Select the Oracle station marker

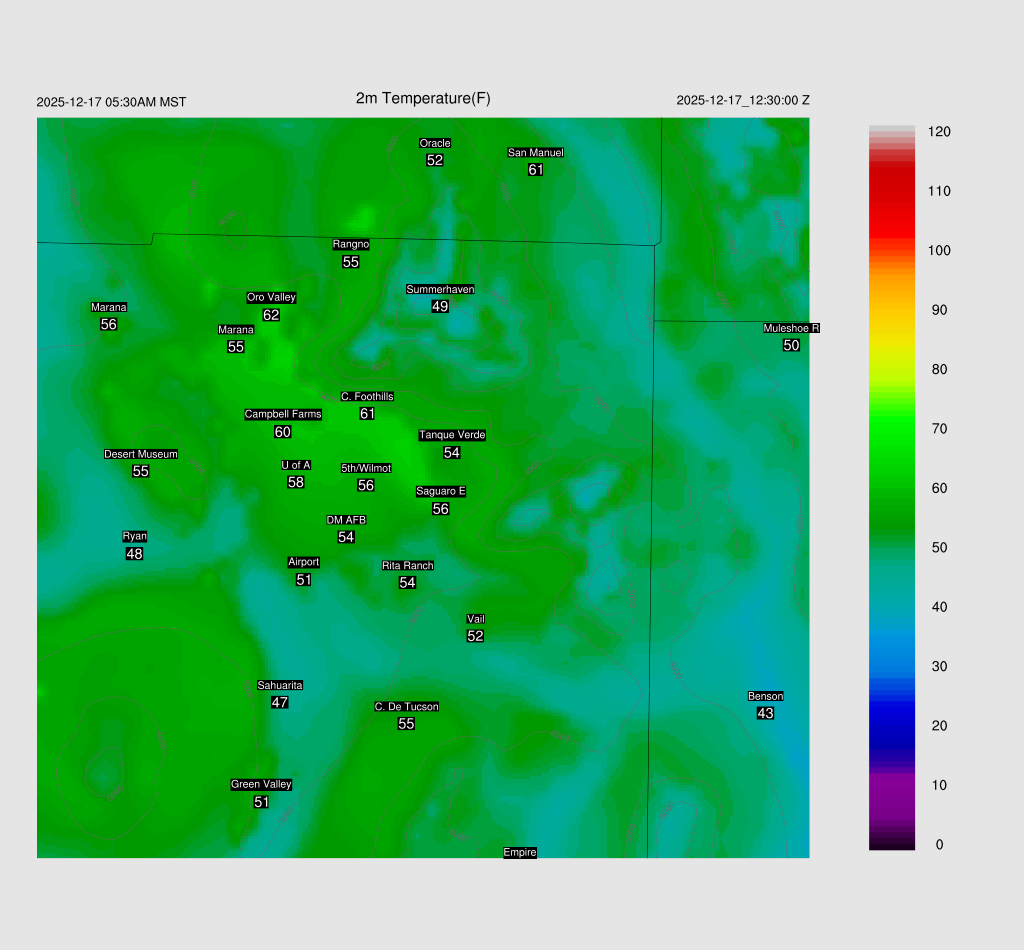pos(434,143)
